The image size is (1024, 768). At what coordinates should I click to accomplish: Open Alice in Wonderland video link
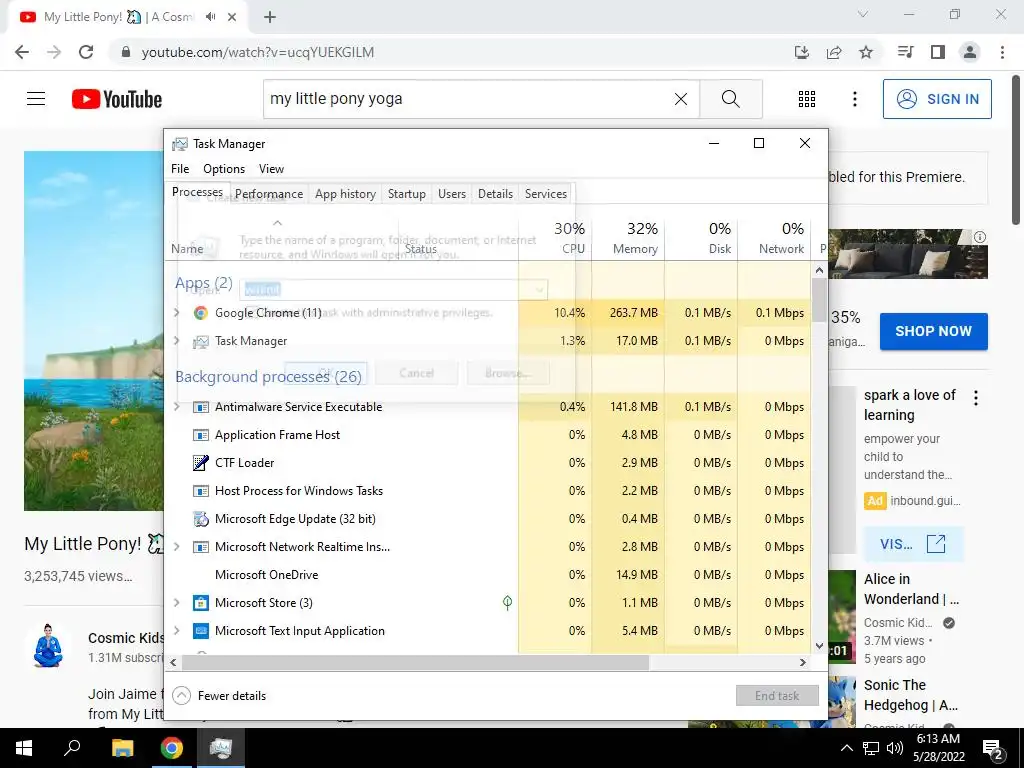pyautogui.click(x=911, y=589)
